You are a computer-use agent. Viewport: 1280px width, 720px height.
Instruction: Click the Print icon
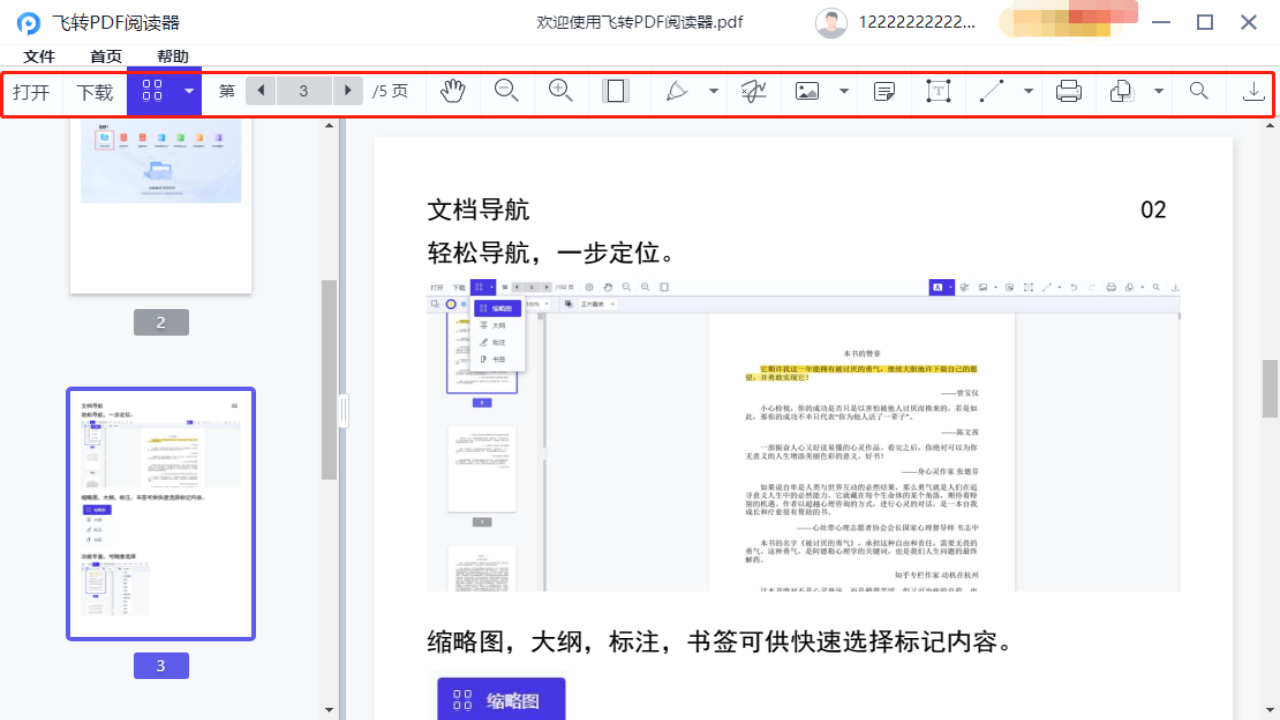pos(1068,91)
